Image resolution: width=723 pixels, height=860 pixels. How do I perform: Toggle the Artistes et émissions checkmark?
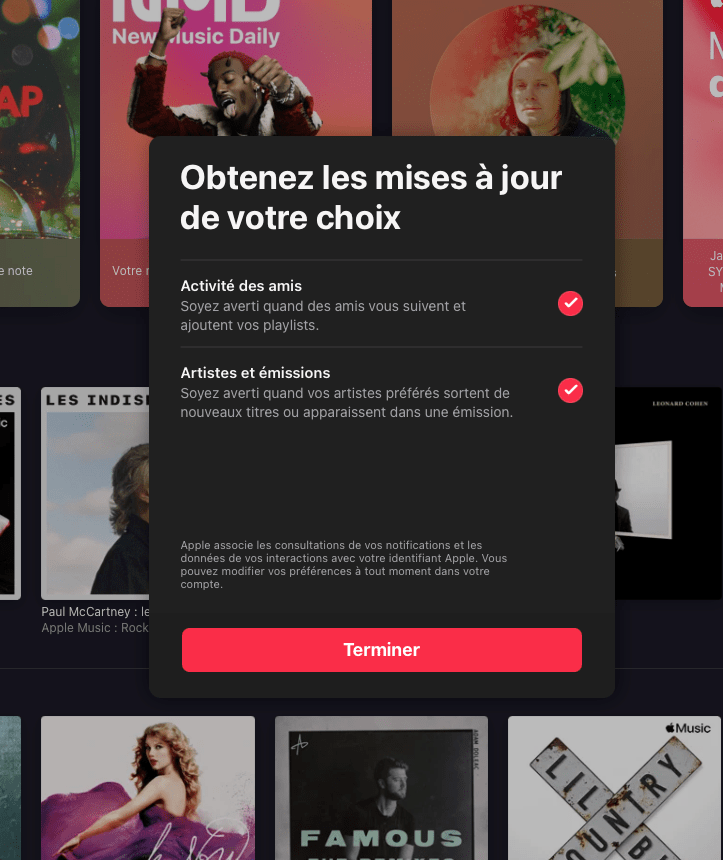click(570, 391)
